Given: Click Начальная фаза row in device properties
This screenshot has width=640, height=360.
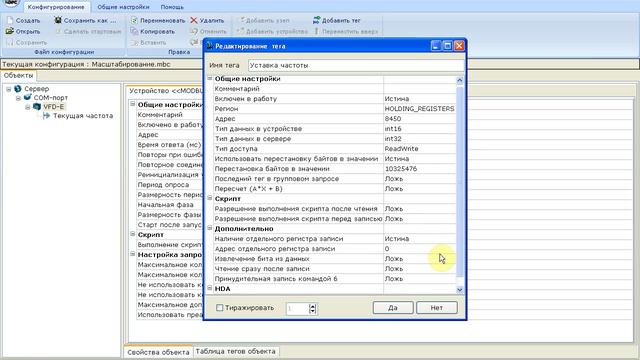Looking at the screenshot, I should pyautogui.click(x=169, y=204).
